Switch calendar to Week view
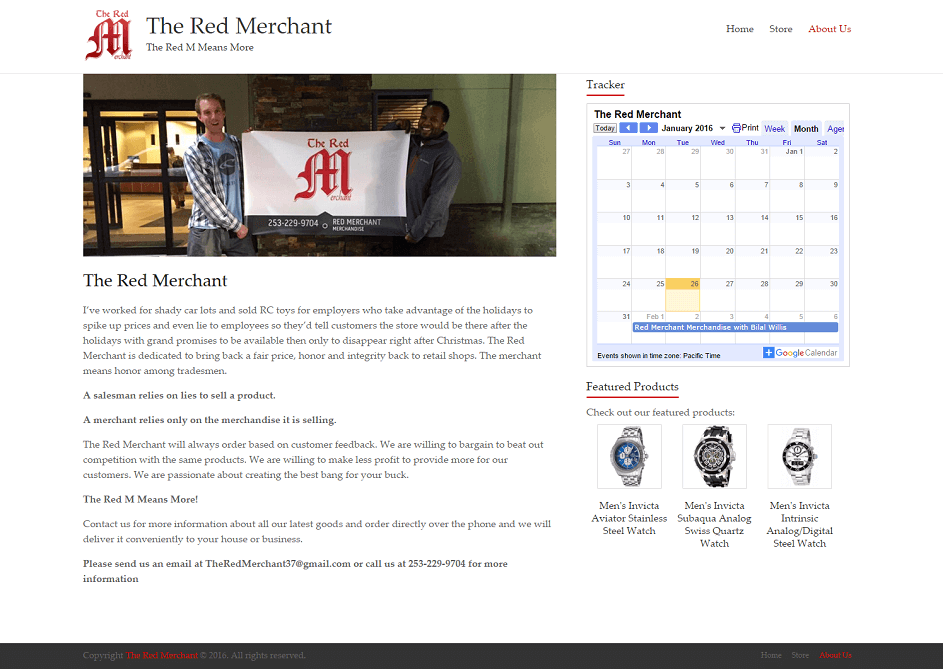Viewport: 943px width, 669px height. pyautogui.click(x=775, y=129)
